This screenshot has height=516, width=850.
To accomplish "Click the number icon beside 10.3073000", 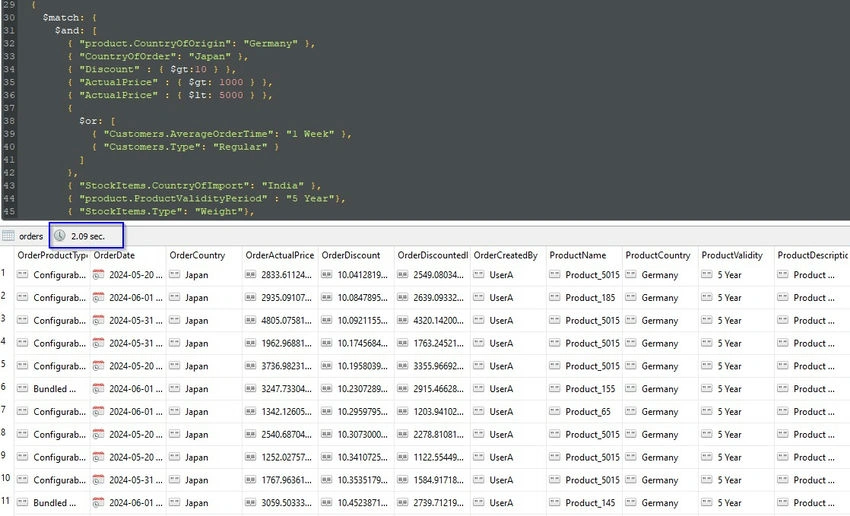I will [x=326, y=434].
